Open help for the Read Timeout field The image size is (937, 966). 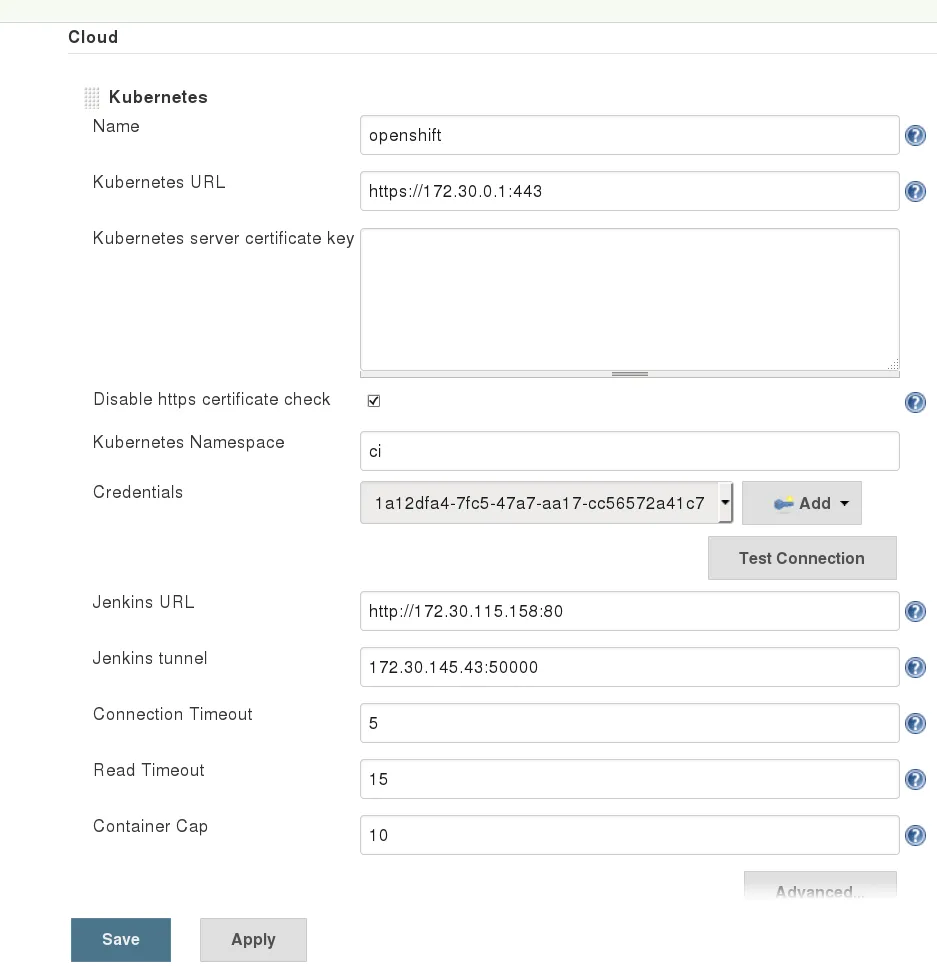(915, 779)
